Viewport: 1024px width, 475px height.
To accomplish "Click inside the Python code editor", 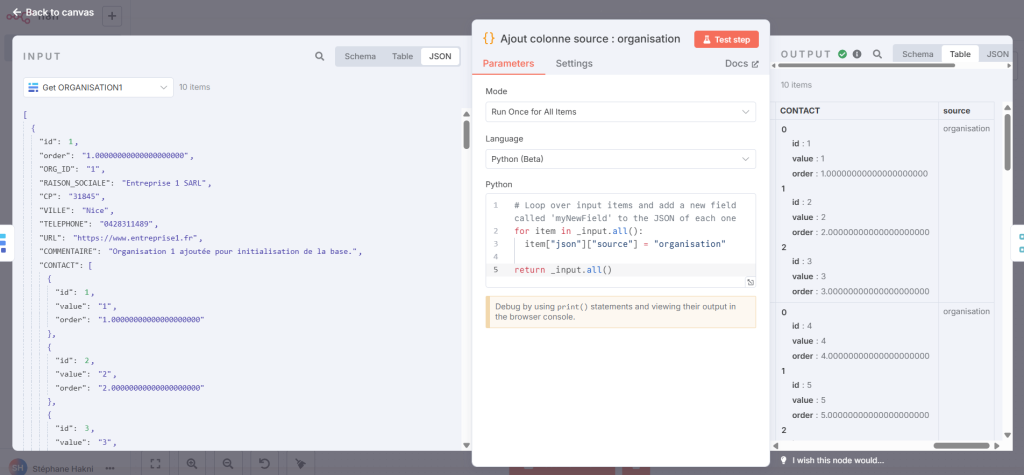I will click(x=620, y=240).
